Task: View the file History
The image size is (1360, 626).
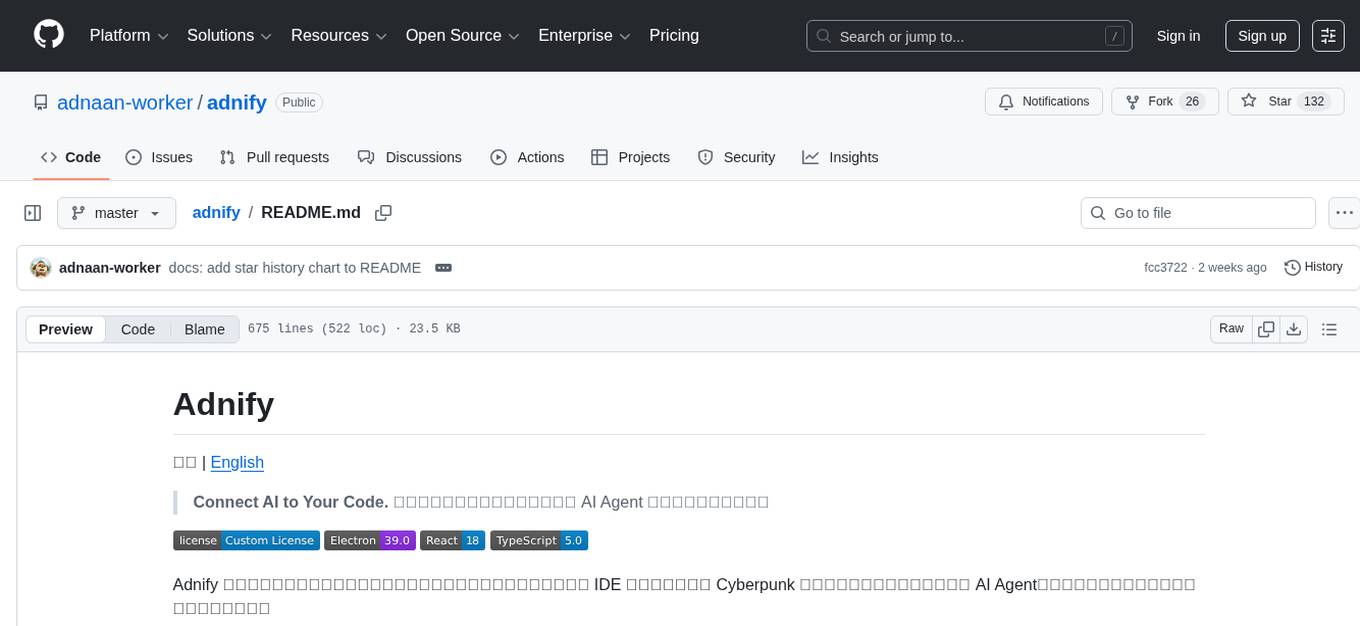Action: click(x=1313, y=267)
